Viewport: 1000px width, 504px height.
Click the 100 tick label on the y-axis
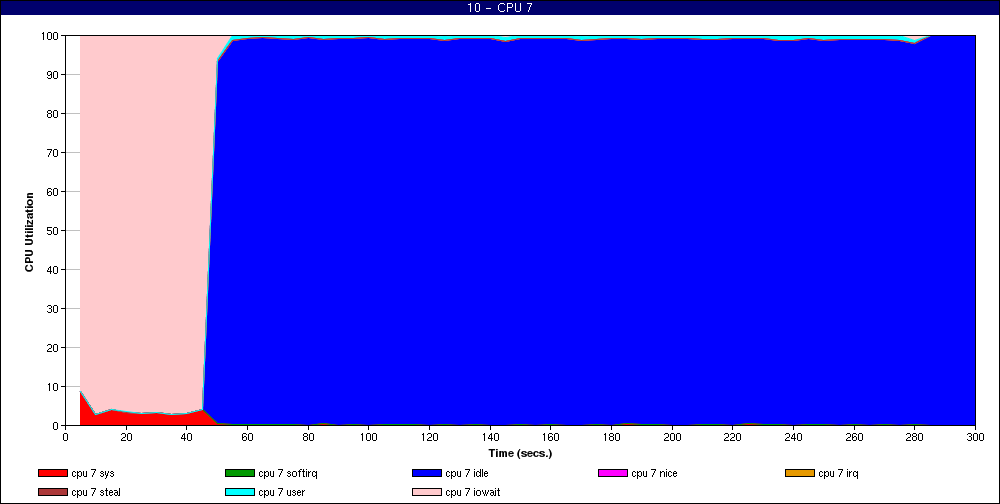click(52, 36)
